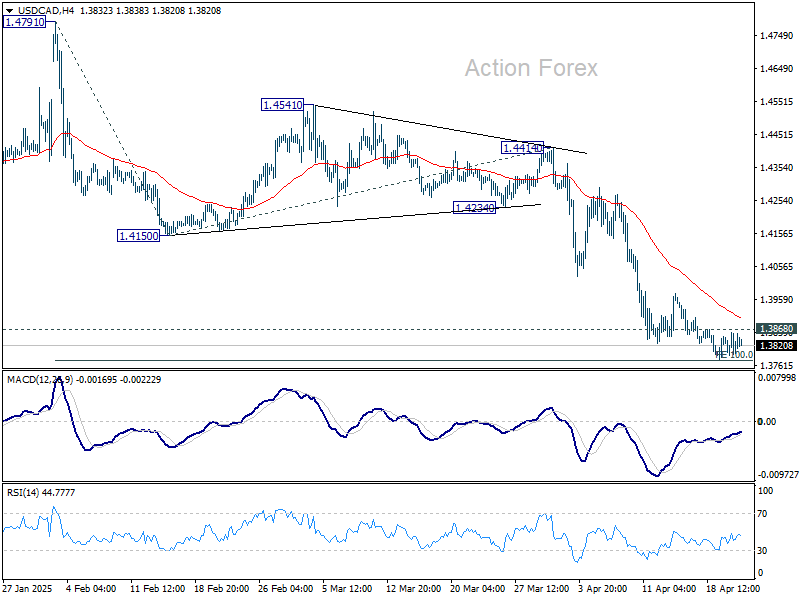Click the current price tag 1.38208

[x=776, y=345]
